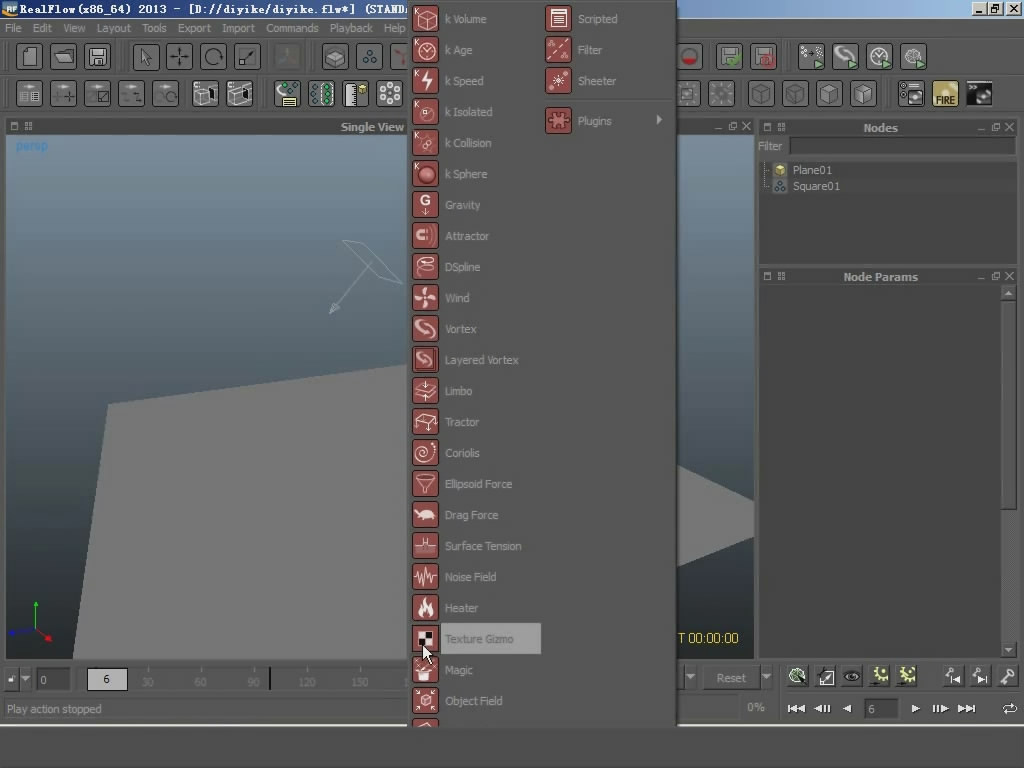This screenshot has height=768, width=1024.
Task: Click the Attractor magnet icon
Action: [425, 236]
